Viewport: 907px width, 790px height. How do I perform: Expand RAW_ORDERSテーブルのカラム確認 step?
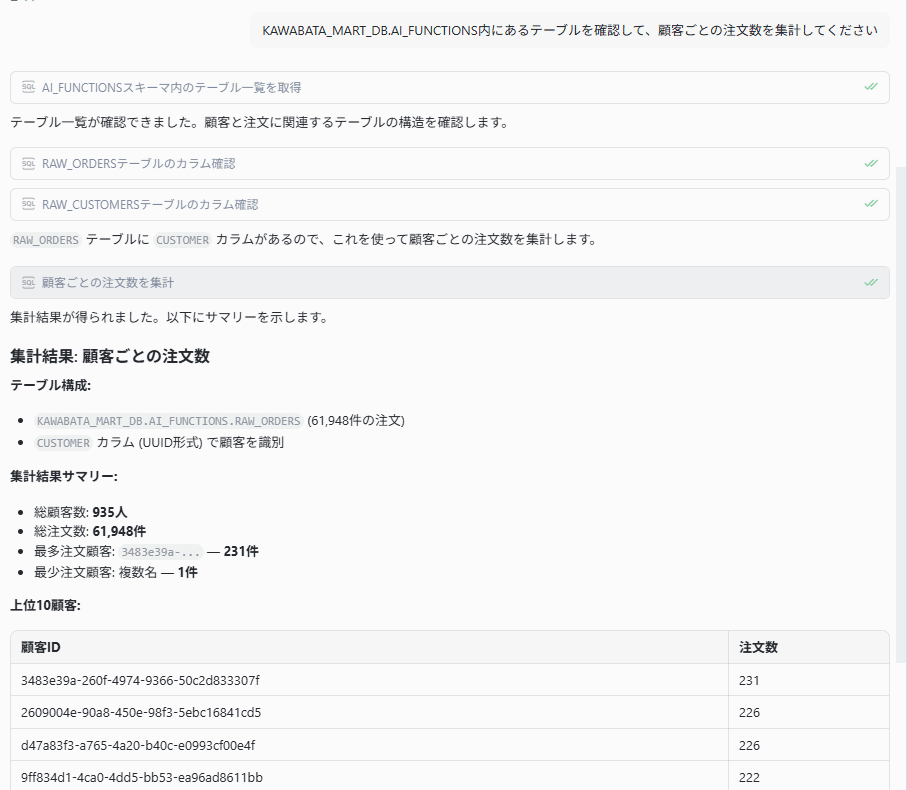coord(449,164)
